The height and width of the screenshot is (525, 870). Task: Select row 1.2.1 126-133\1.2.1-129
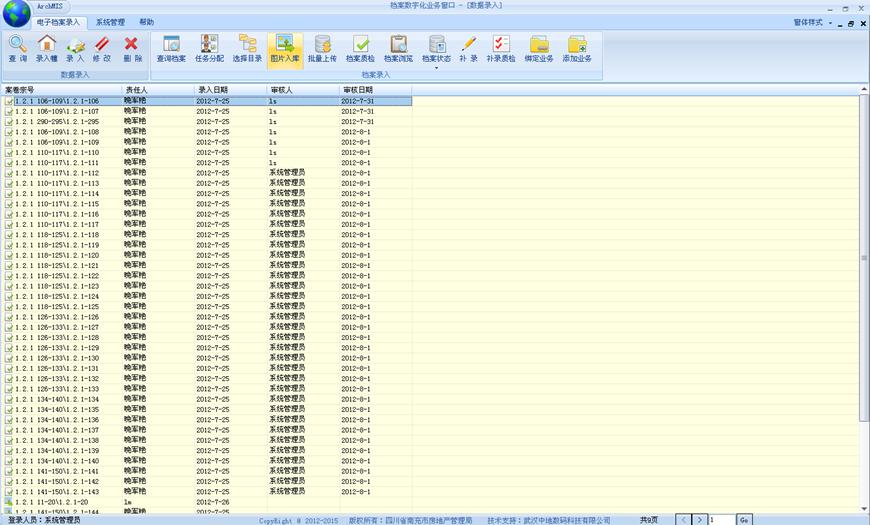point(208,348)
